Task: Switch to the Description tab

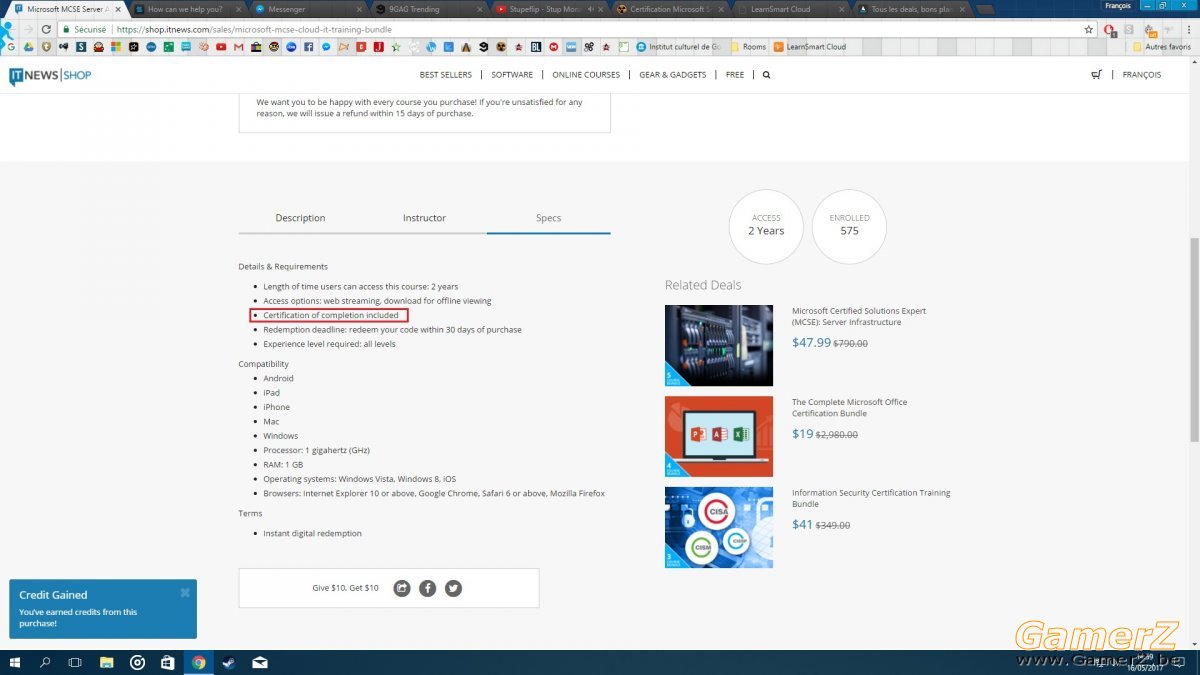Action: click(300, 218)
